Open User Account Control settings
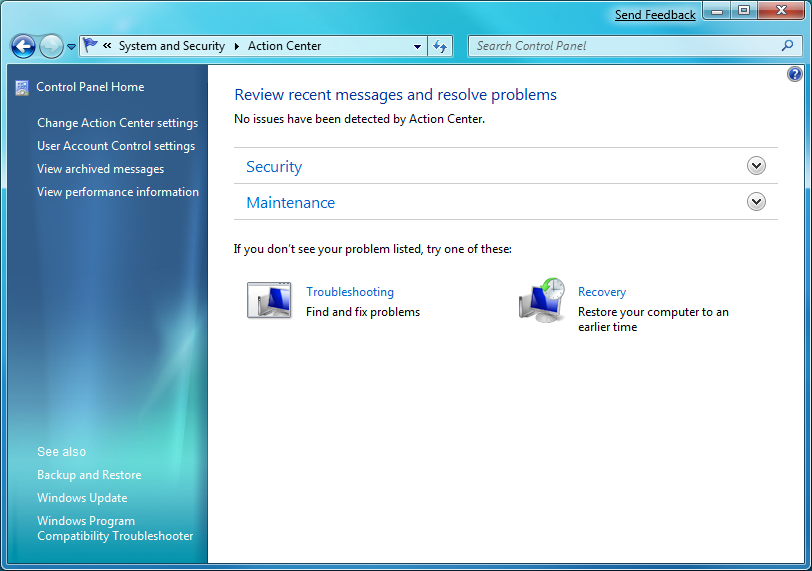Viewport: 812px width, 571px height. pyautogui.click(x=116, y=146)
